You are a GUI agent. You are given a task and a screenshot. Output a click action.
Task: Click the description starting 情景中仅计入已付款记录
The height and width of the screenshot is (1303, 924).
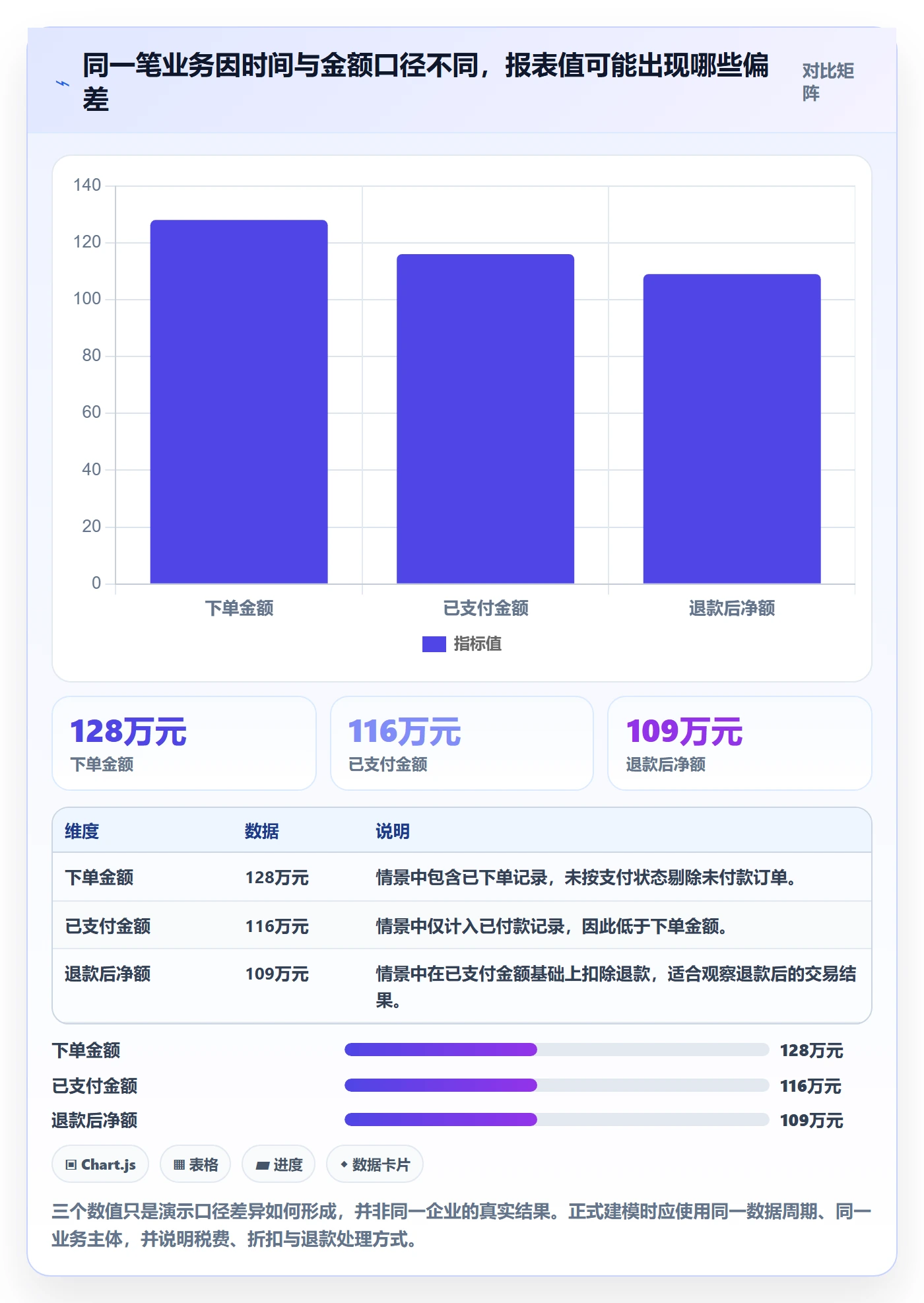point(552,926)
